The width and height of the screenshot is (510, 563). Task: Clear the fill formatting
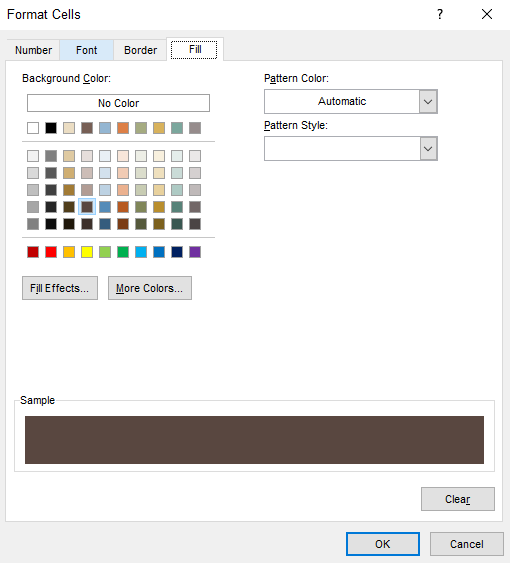tap(458, 499)
